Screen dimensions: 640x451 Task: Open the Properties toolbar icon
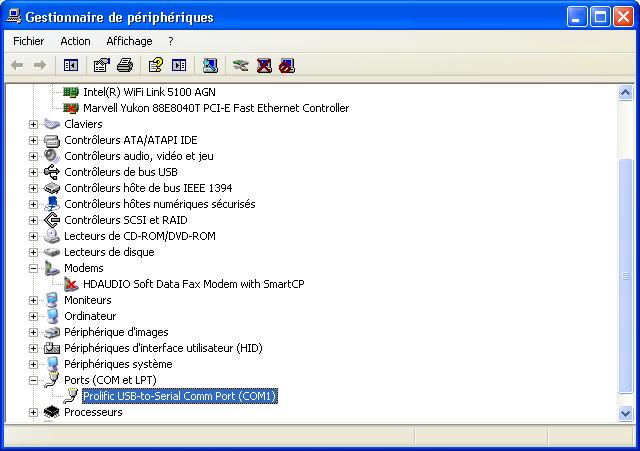102,65
